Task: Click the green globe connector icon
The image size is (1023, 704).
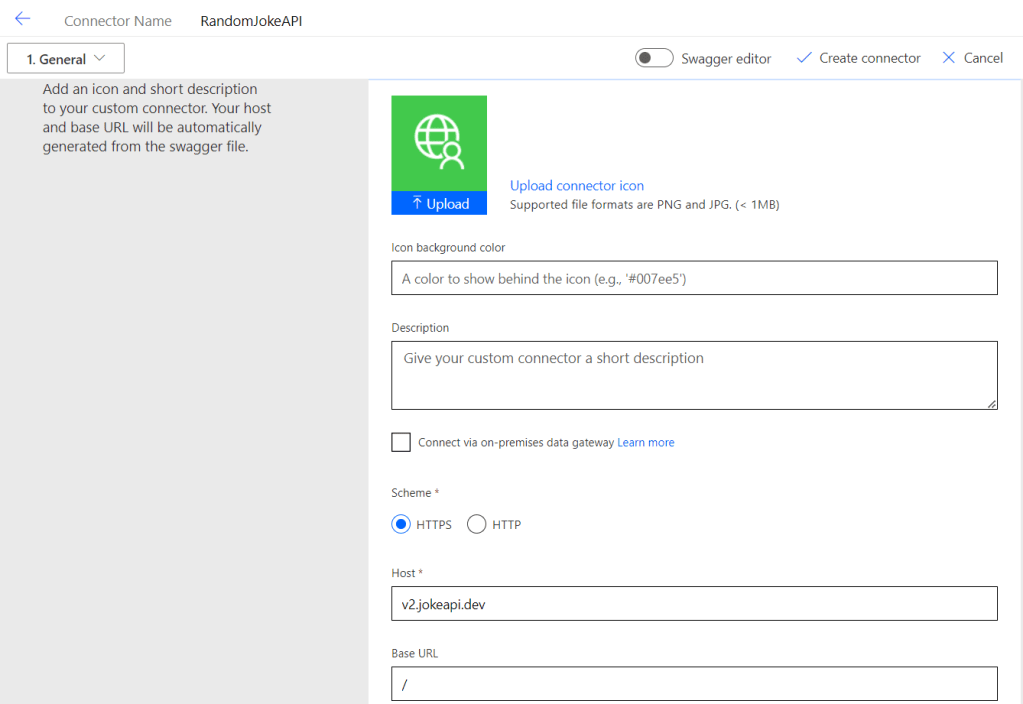Action: 439,142
